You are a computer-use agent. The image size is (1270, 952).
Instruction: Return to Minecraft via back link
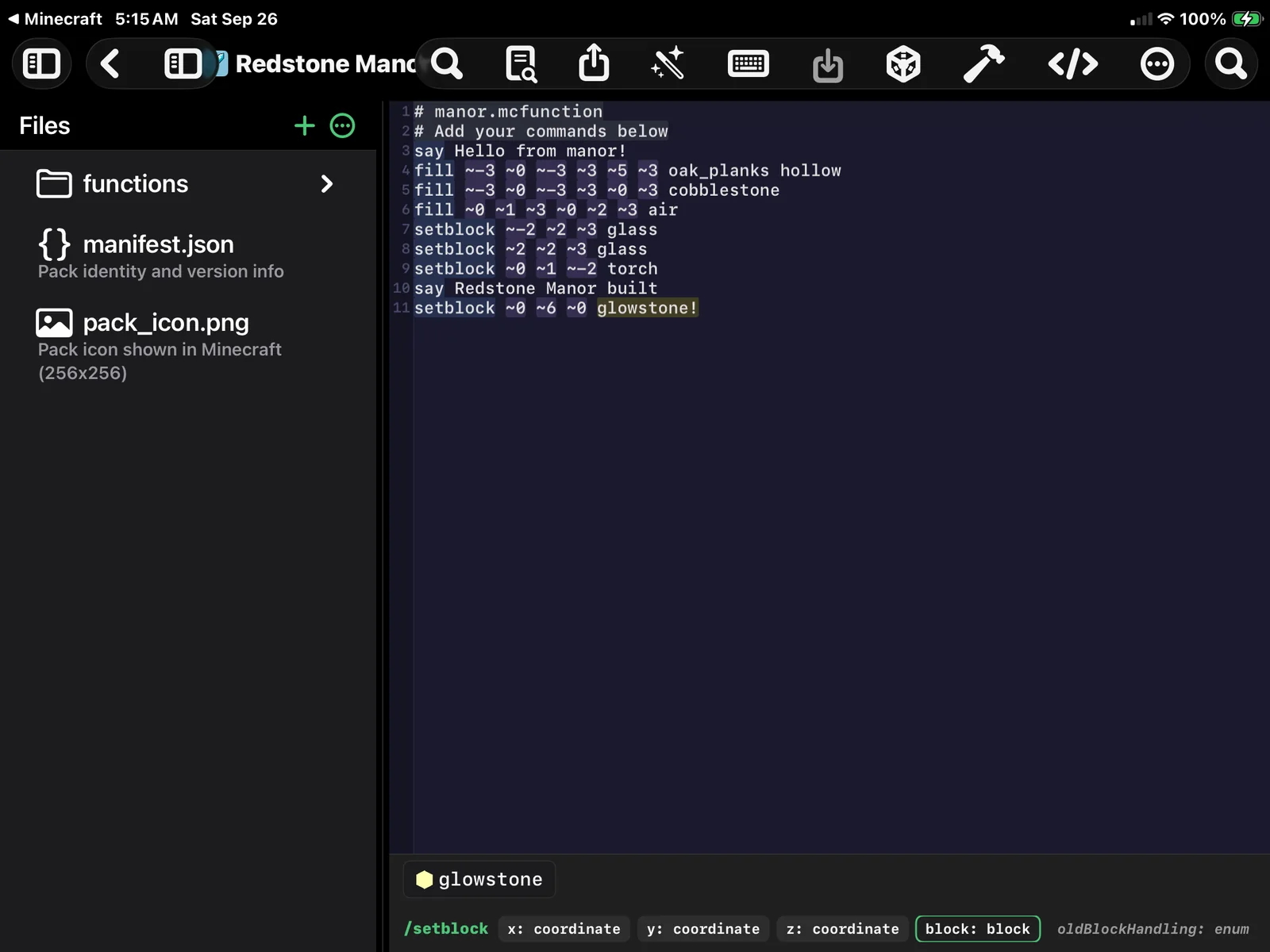click(x=56, y=19)
